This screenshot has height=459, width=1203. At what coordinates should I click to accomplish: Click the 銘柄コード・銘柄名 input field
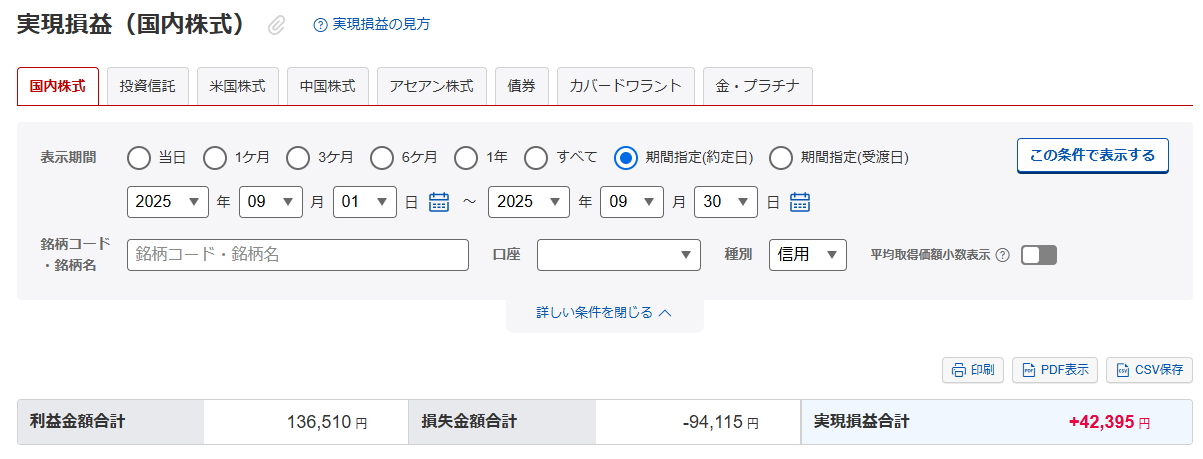pyautogui.click(x=298, y=255)
